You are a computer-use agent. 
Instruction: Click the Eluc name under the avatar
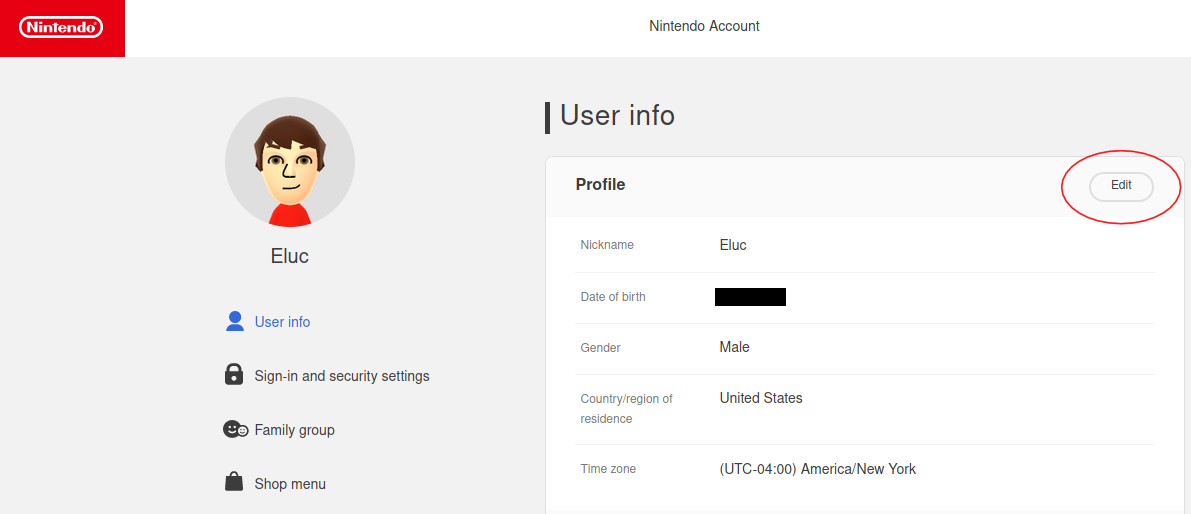[x=290, y=256]
